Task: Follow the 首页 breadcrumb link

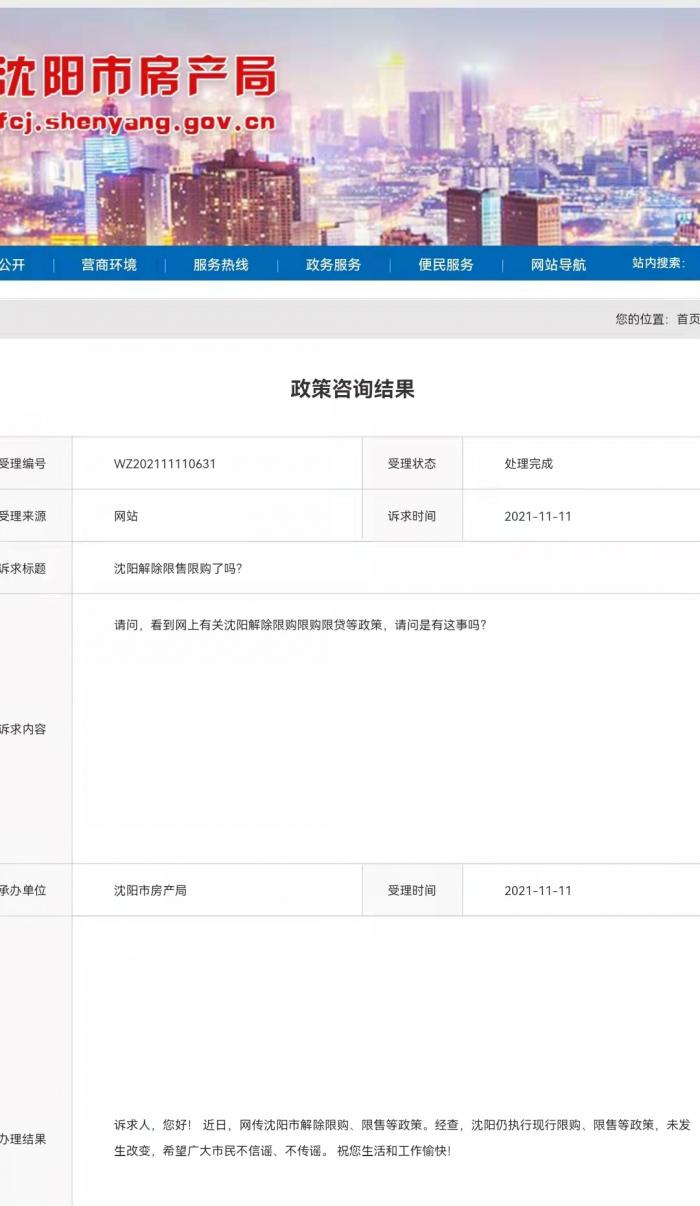Action: pos(687,319)
